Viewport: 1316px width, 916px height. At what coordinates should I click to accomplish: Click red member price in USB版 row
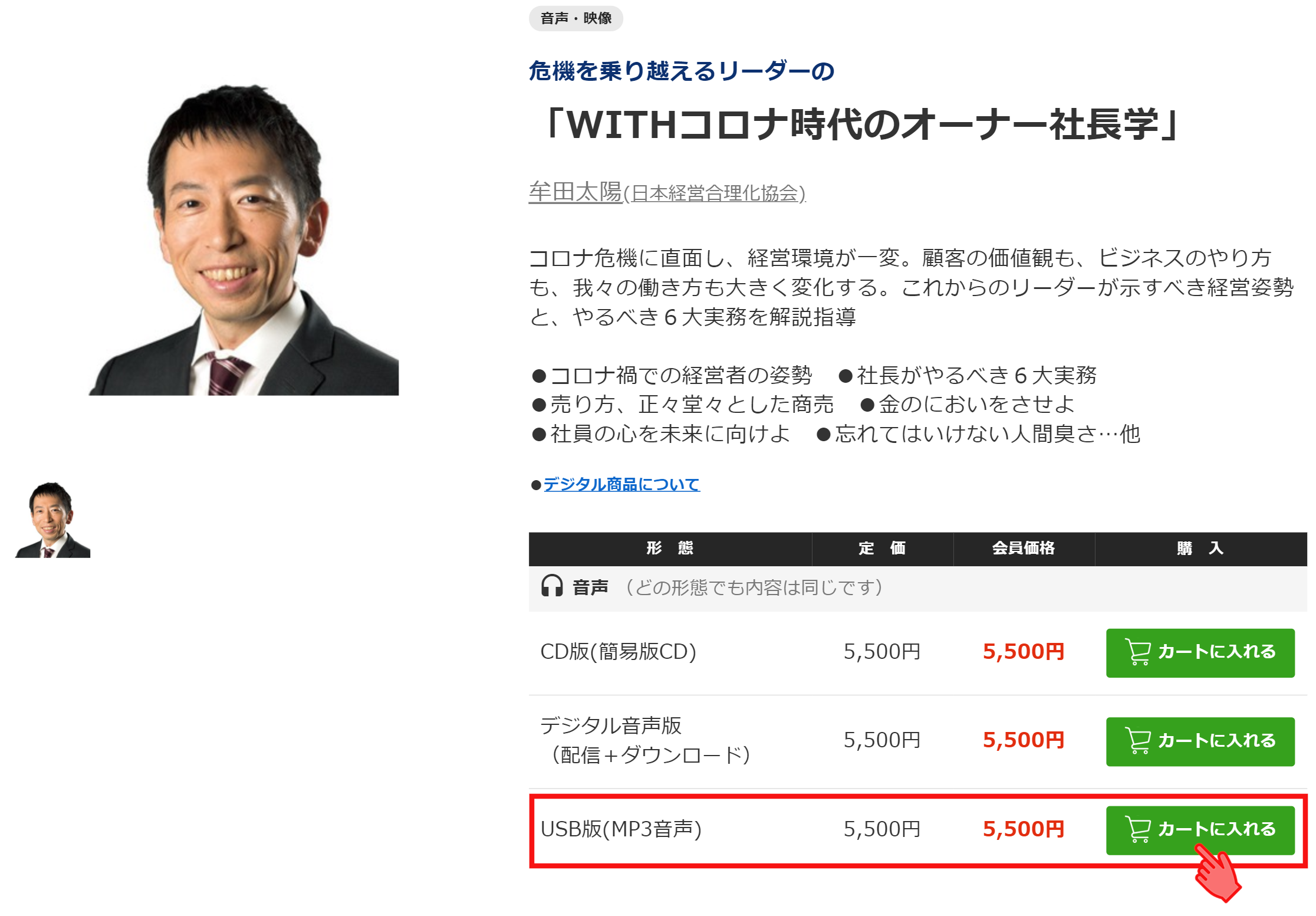pyautogui.click(x=1023, y=829)
